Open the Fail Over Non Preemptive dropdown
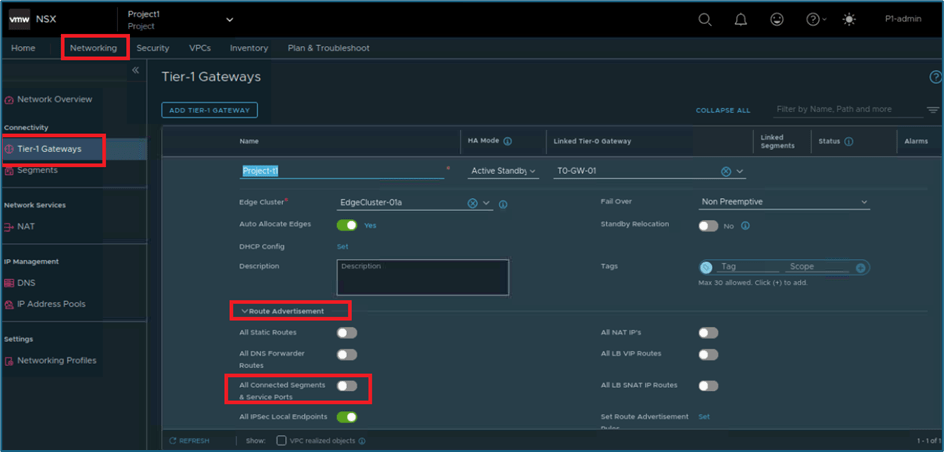The image size is (944, 452). (x=784, y=202)
